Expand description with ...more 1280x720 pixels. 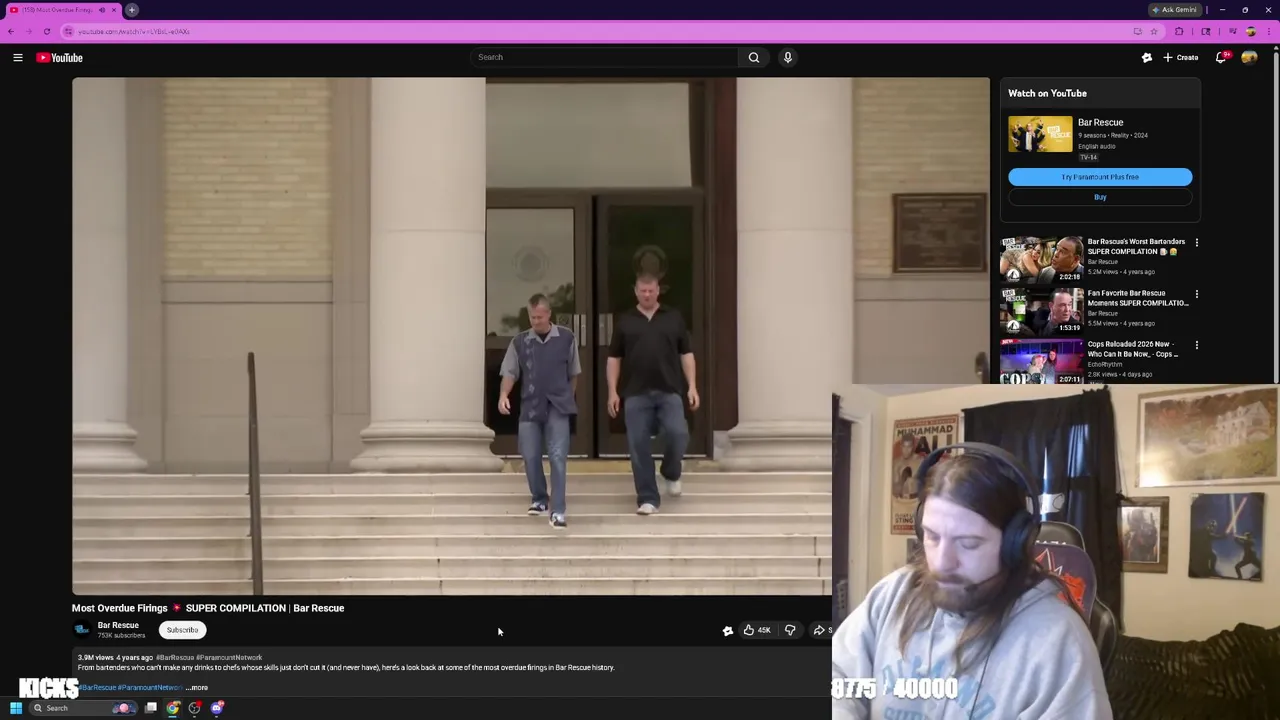(198, 687)
